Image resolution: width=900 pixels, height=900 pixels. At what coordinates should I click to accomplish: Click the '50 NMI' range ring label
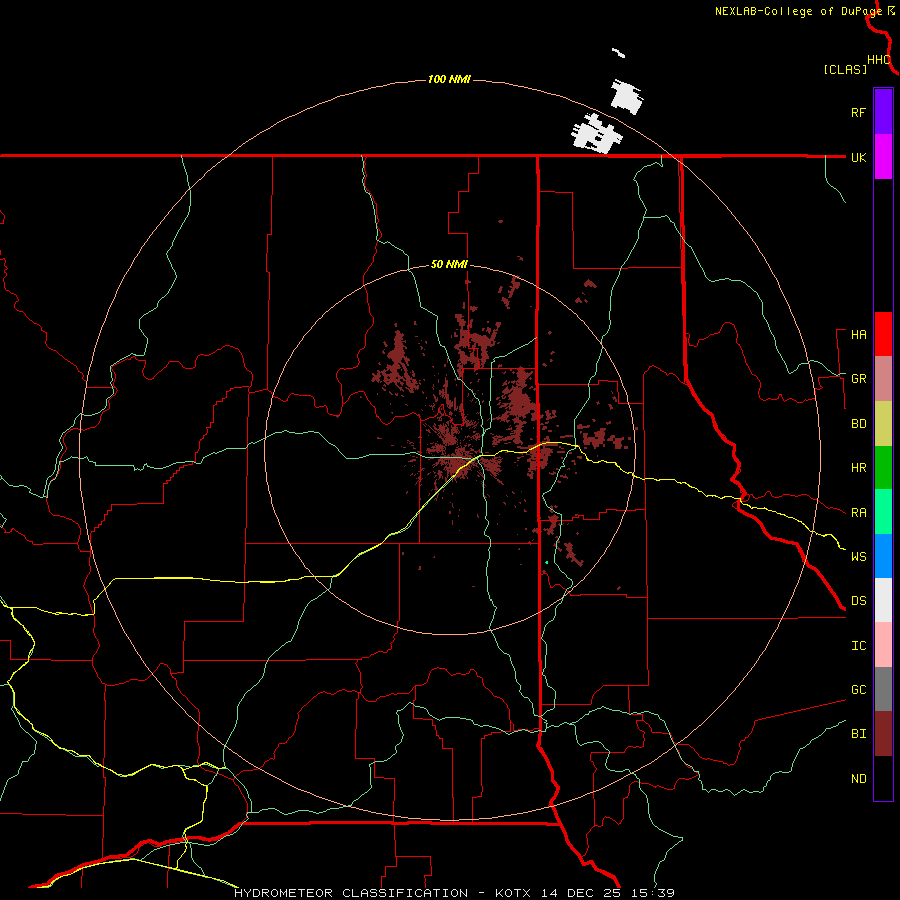tap(449, 265)
